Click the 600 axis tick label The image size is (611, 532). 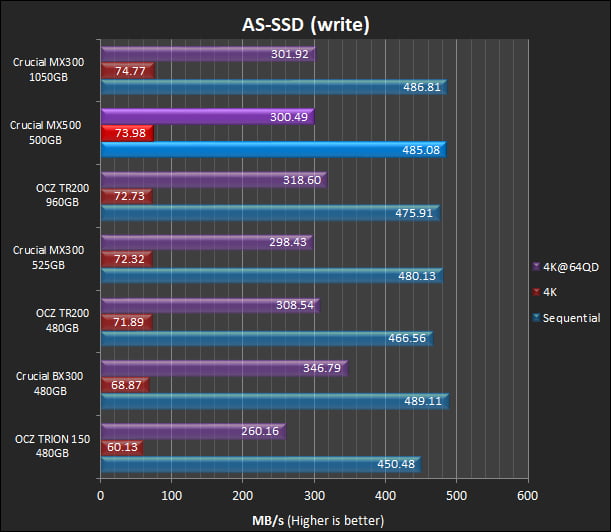(528, 496)
